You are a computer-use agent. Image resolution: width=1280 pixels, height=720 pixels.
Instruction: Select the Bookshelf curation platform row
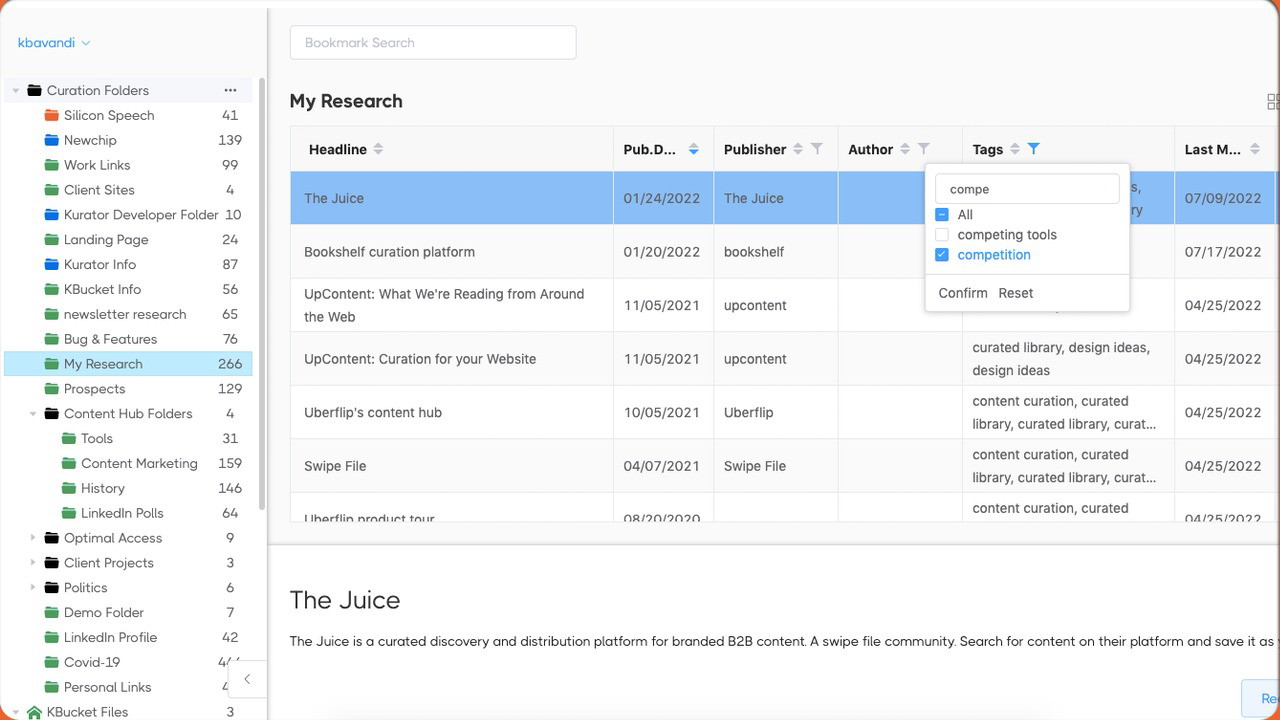[x=389, y=252]
